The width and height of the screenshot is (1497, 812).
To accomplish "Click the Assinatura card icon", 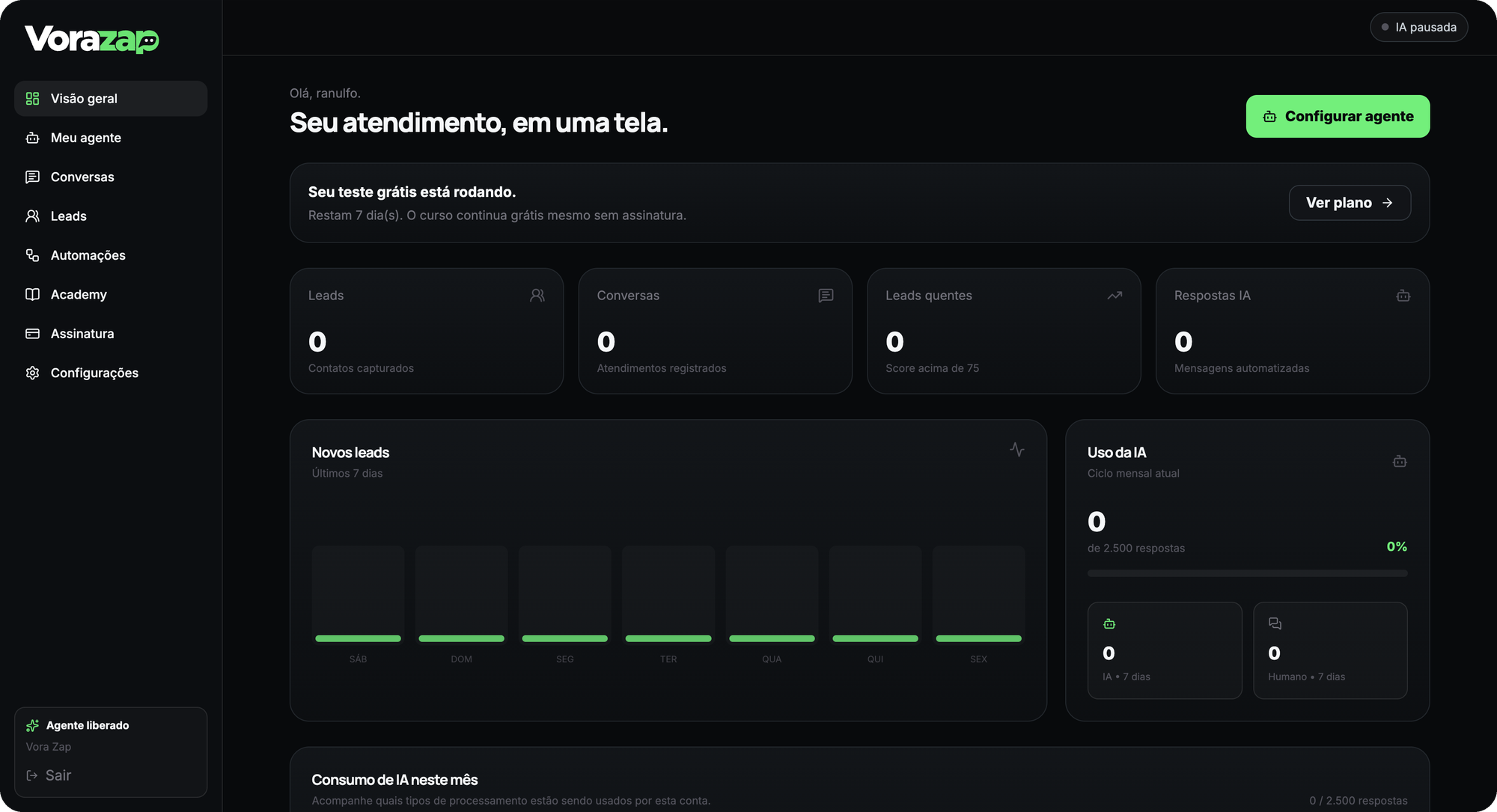I will tap(32, 334).
